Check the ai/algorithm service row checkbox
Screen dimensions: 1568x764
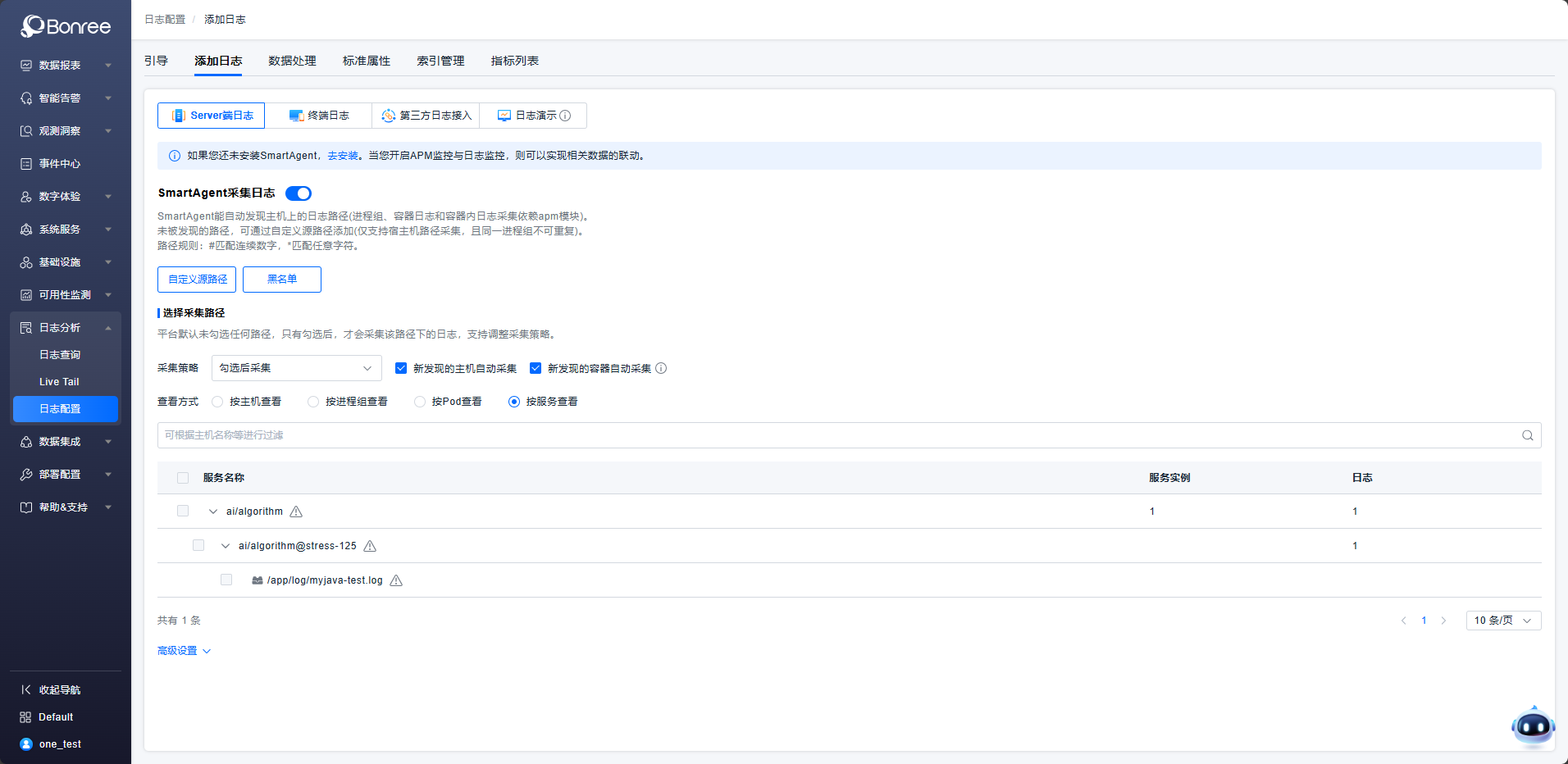coord(183,511)
